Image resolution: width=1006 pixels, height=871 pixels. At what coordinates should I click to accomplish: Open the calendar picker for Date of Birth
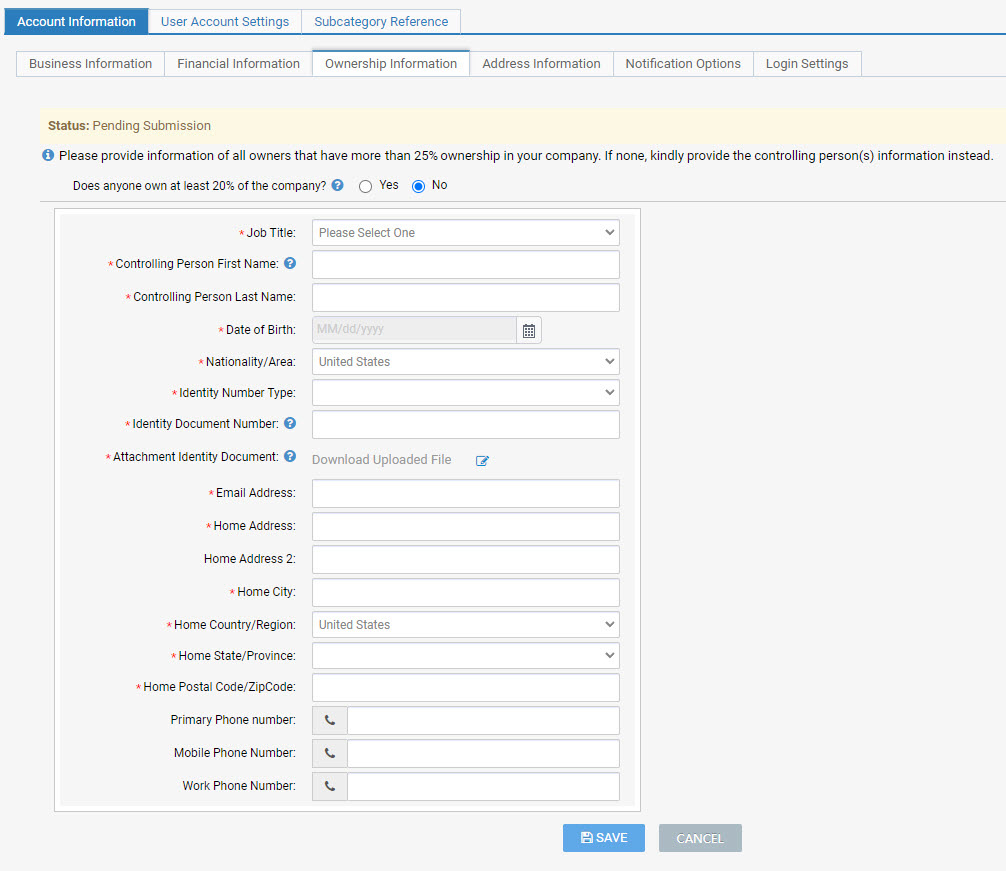pyautogui.click(x=528, y=329)
